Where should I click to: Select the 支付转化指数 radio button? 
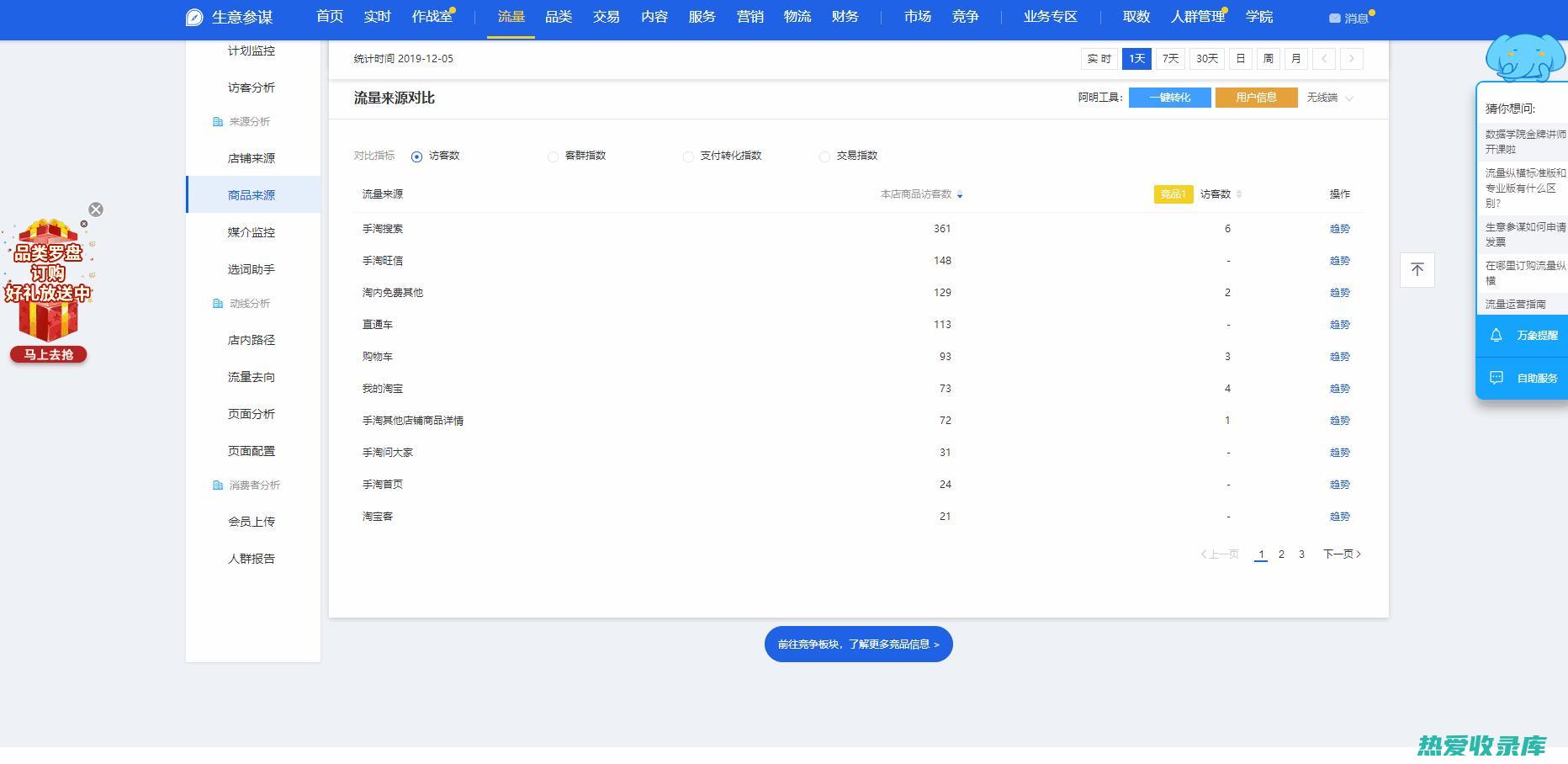[x=688, y=157]
